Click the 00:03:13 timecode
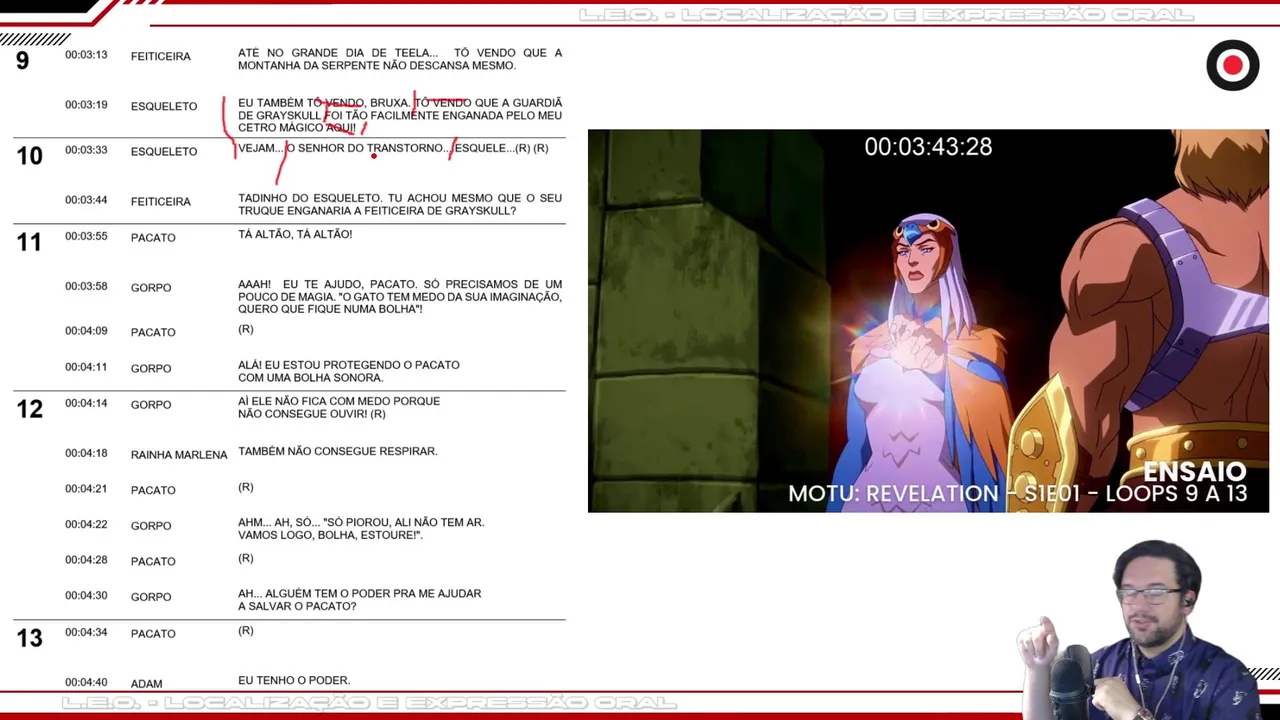 coord(86,55)
